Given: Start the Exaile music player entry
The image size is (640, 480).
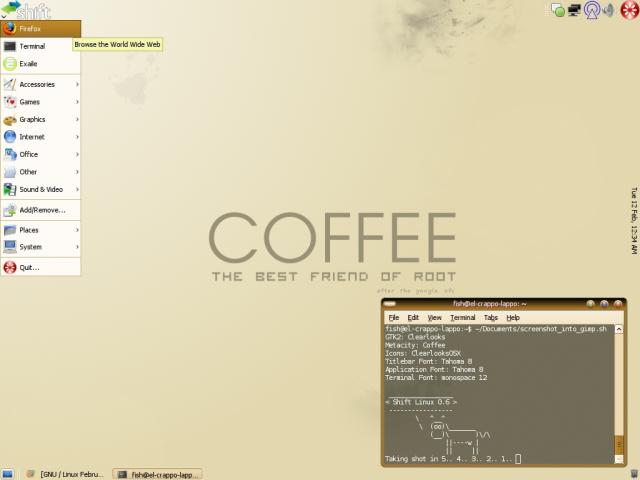Looking at the screenshot, I should (x=40, y=64).
